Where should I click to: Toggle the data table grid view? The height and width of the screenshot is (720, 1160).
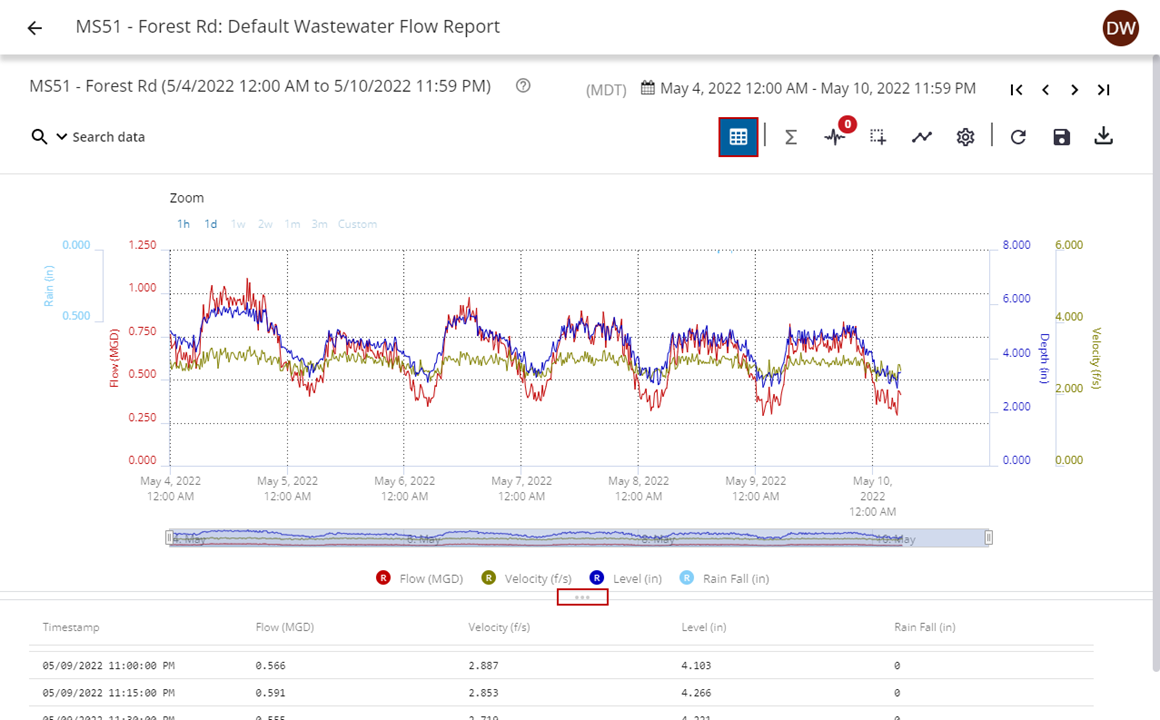click(738, 137)
